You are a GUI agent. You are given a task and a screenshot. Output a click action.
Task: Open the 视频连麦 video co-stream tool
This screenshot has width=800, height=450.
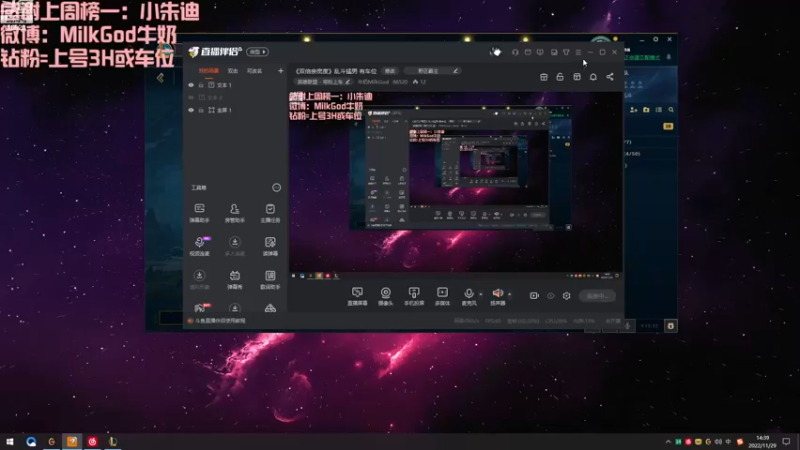pyautogui.click(x=199, y=246)
